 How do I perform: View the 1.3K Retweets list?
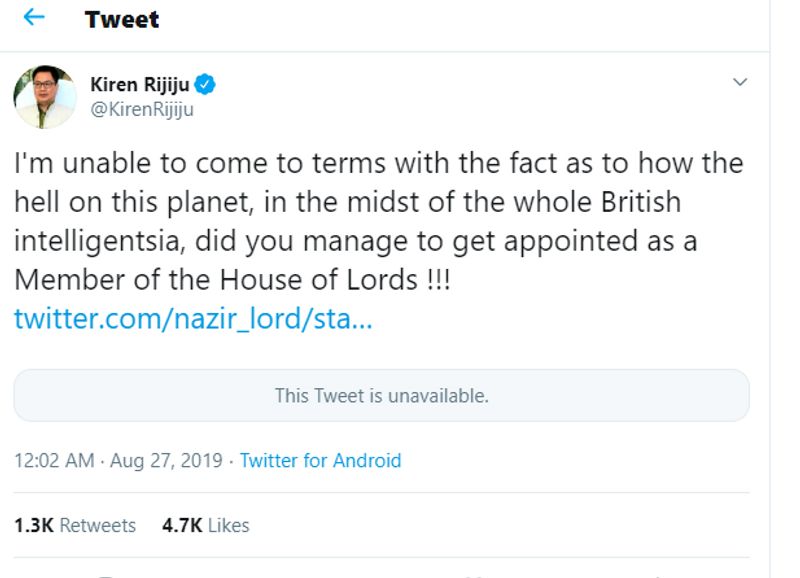tap(75, 525)
